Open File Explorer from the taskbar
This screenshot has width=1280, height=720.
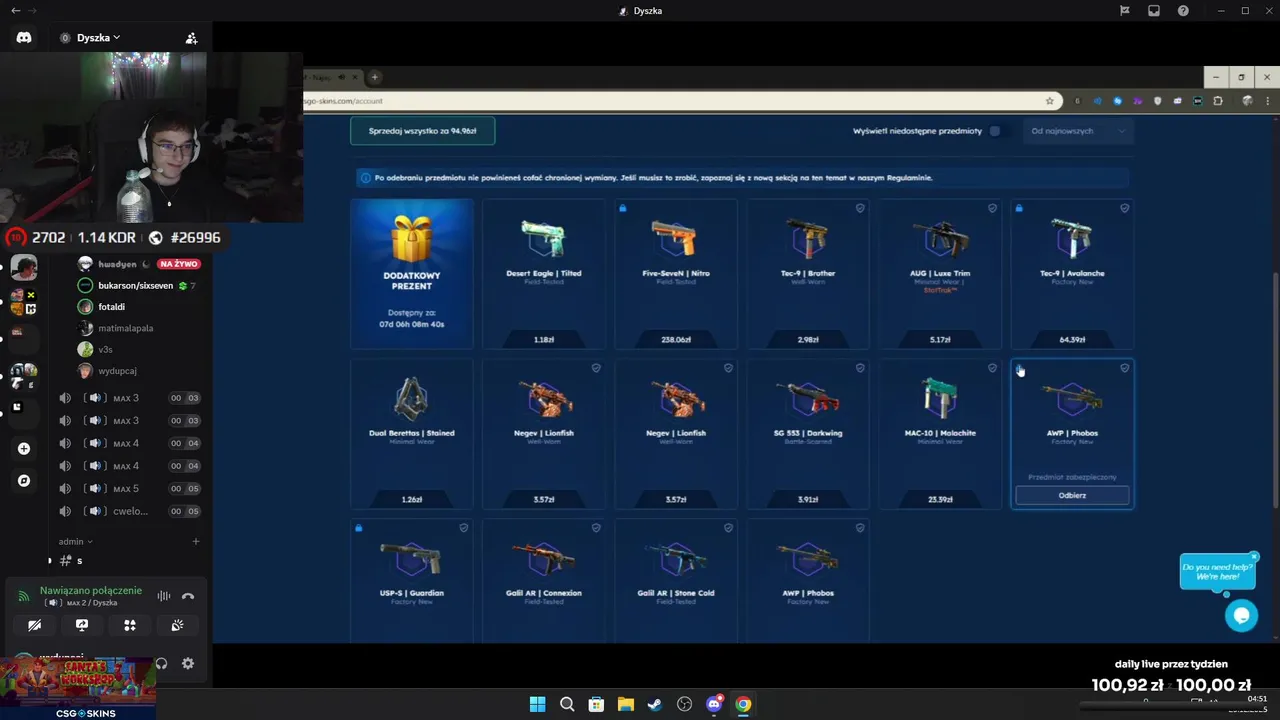point(625,704)
